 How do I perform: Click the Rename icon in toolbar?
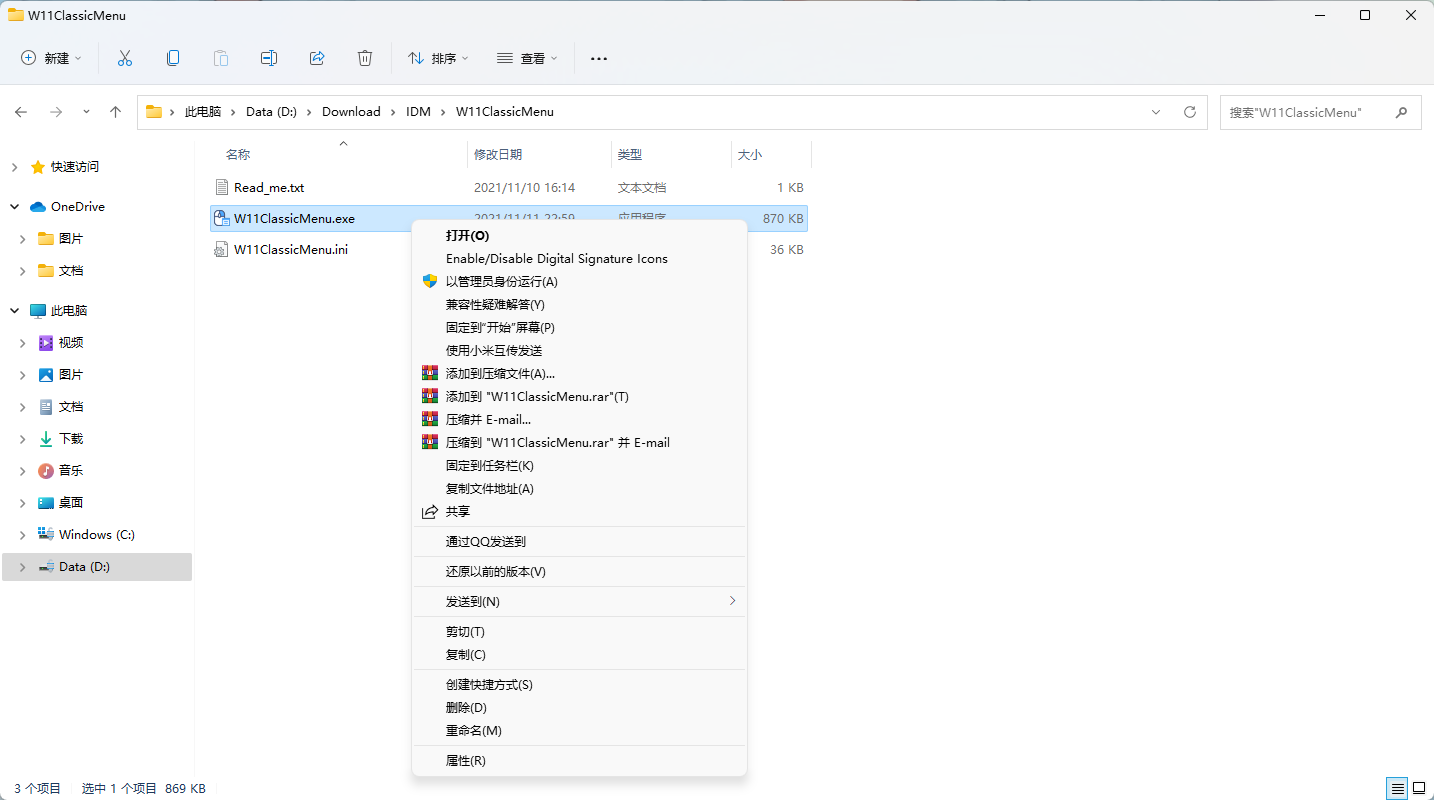pyautogui.click(x=269, y=58)
